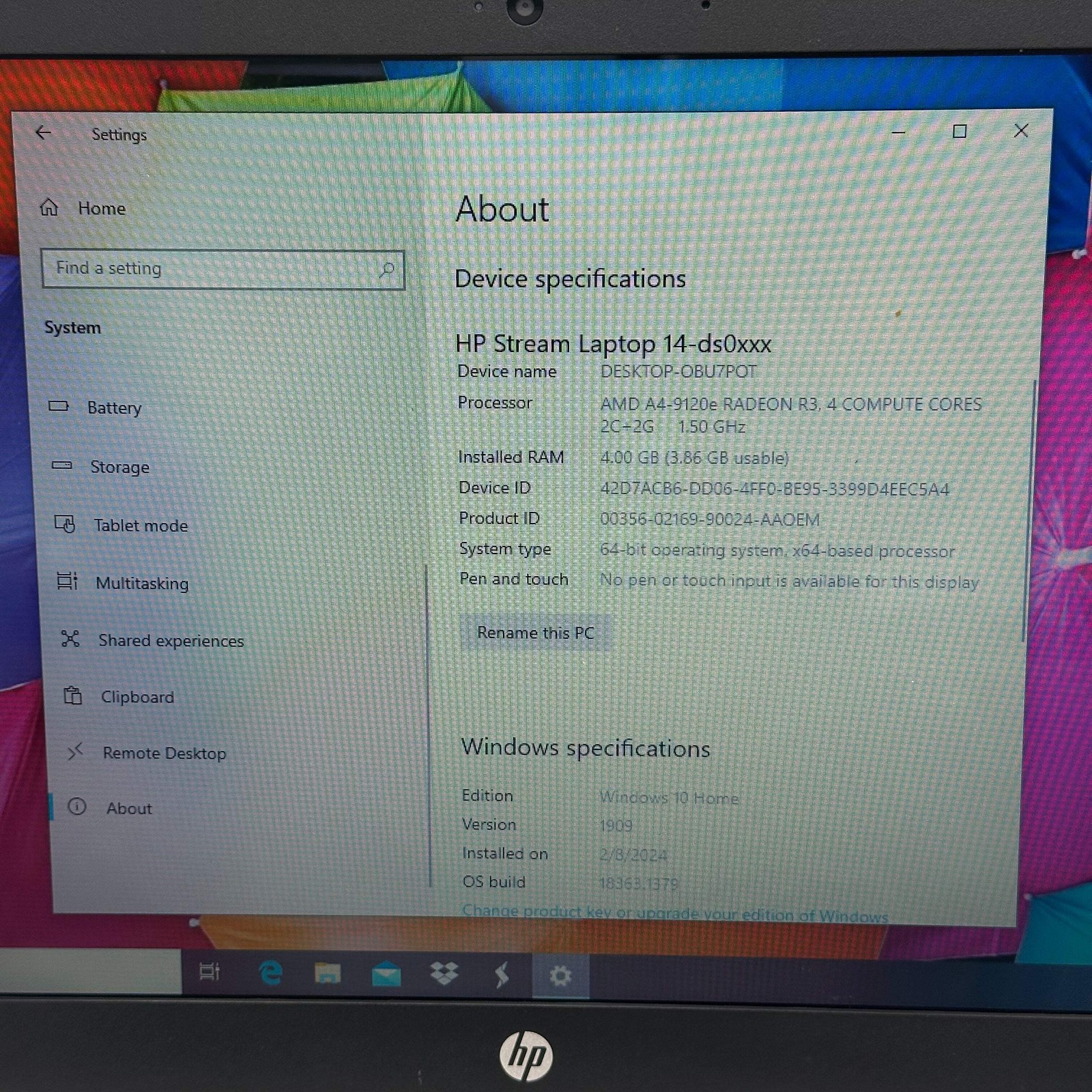
Task: Open Change product key or upgrade link
Action: 675,913
